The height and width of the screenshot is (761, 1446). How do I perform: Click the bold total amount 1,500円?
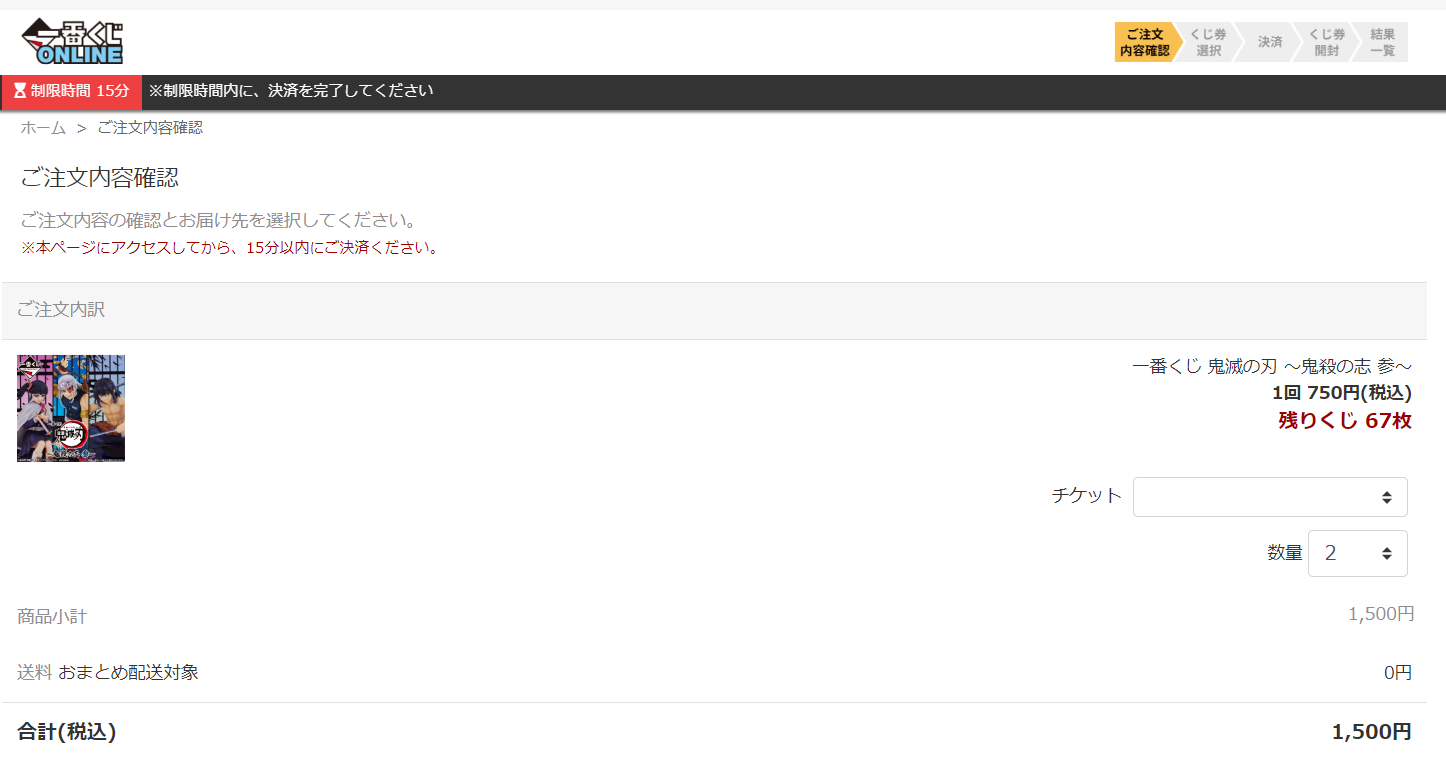(1372, 732)
